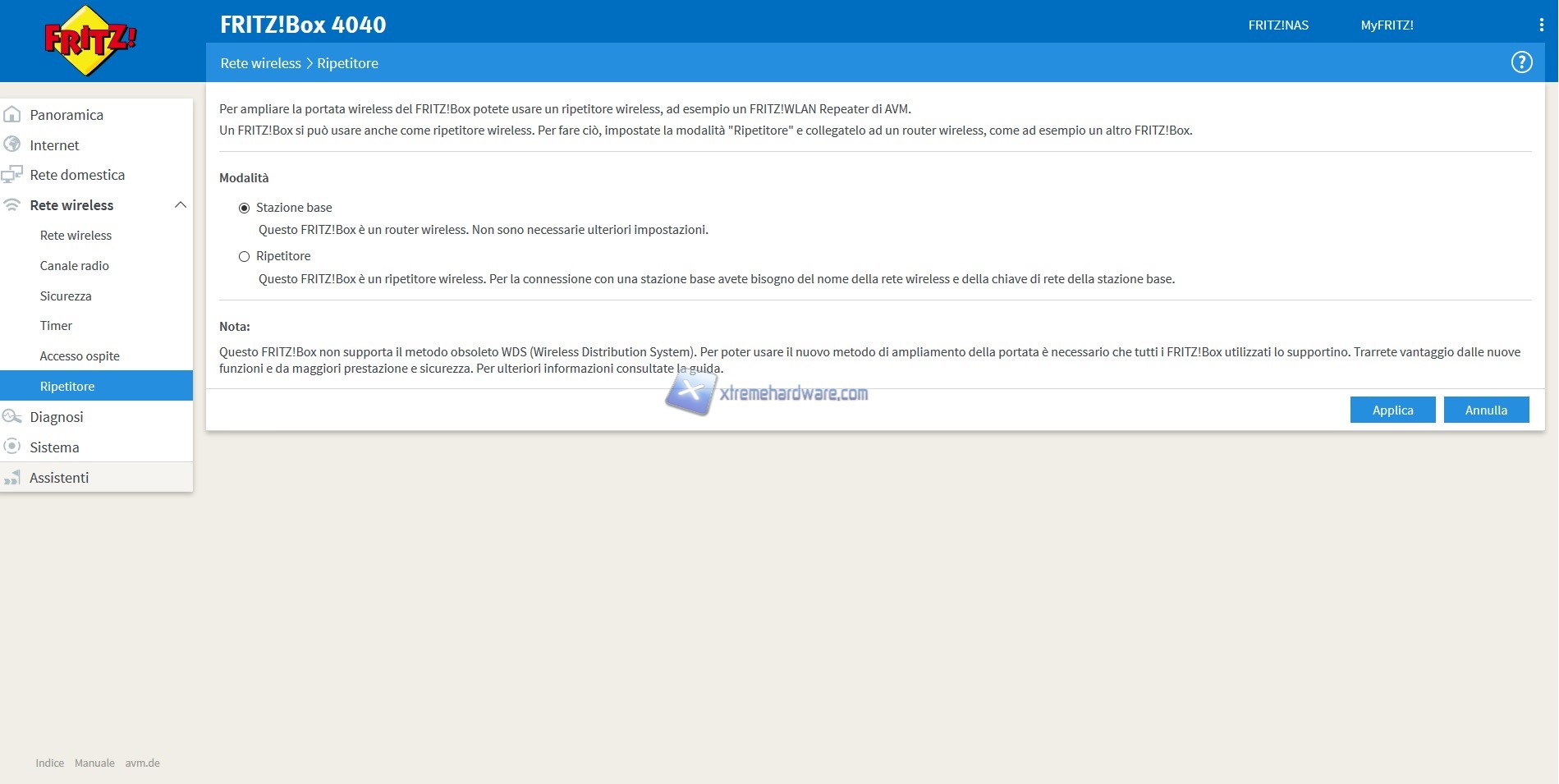Select the Ripetitore radio button

pyautogui.click(x=244, y=256)
